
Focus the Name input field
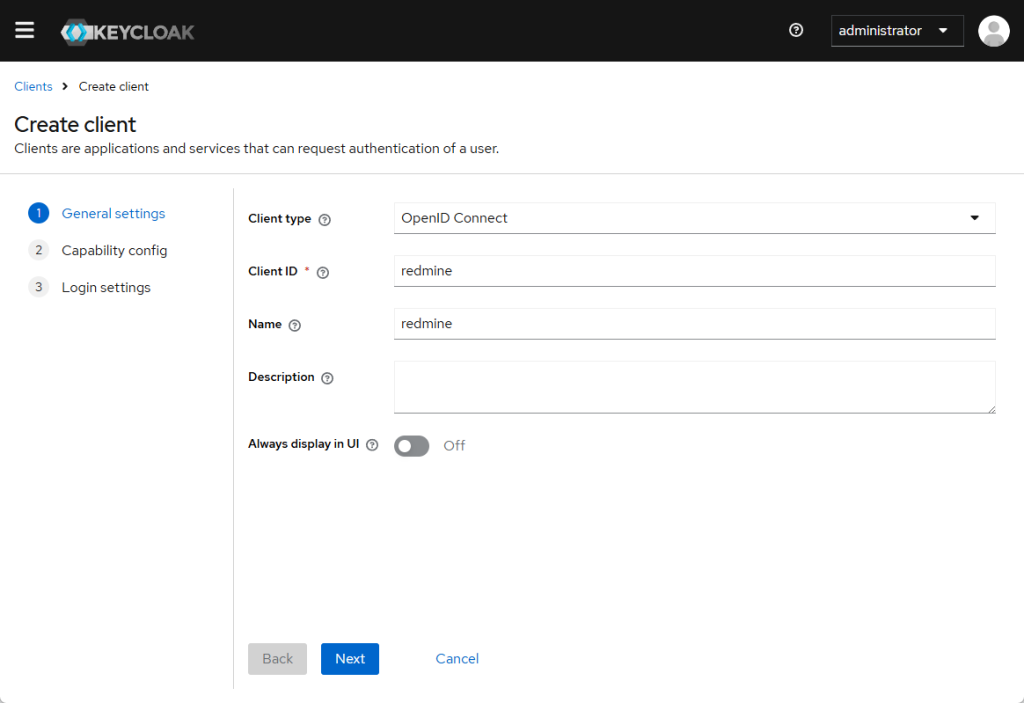[x=694, y=324]
